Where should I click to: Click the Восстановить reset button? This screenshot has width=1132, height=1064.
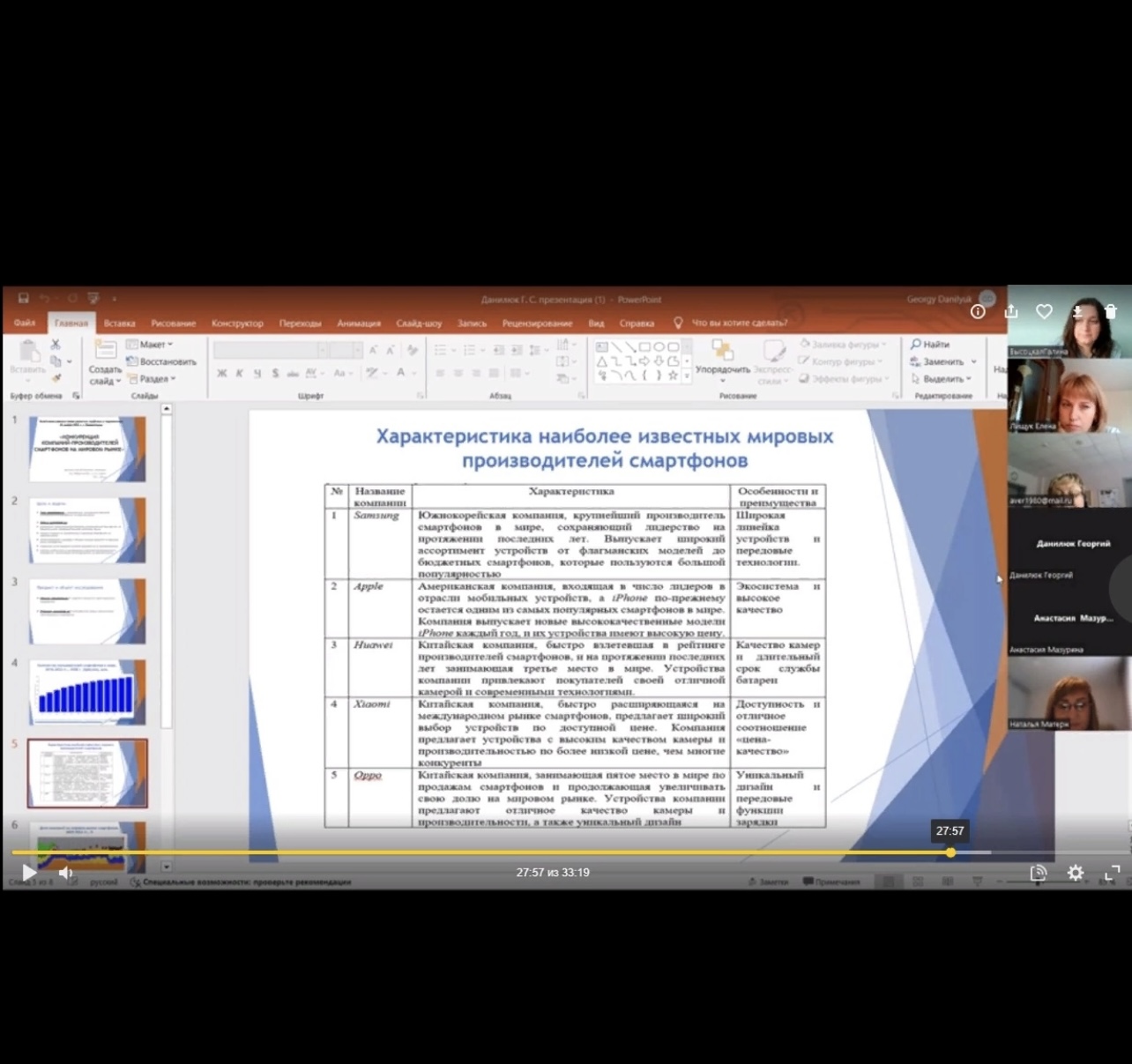click(161, 361)
